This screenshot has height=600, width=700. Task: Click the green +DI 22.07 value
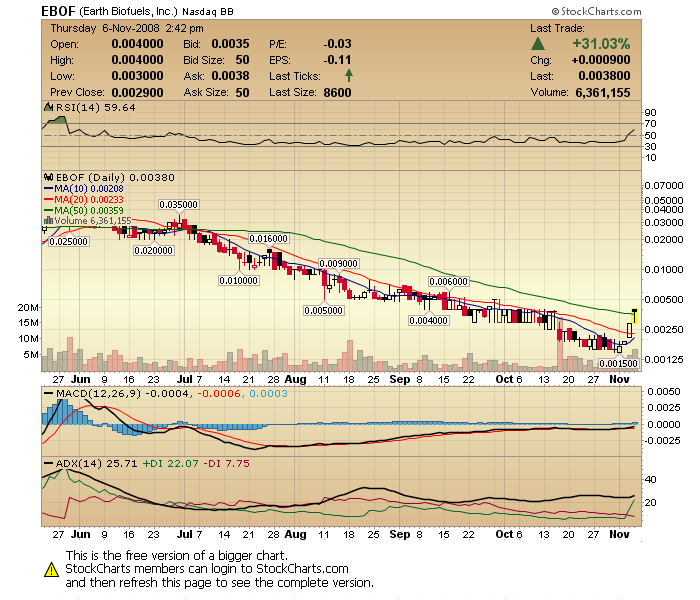pos(171,463)
